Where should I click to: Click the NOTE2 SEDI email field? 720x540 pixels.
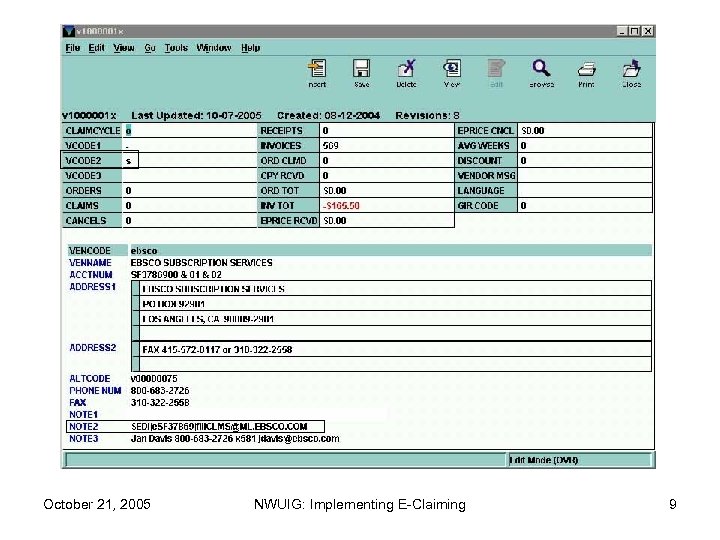[219, 427]
